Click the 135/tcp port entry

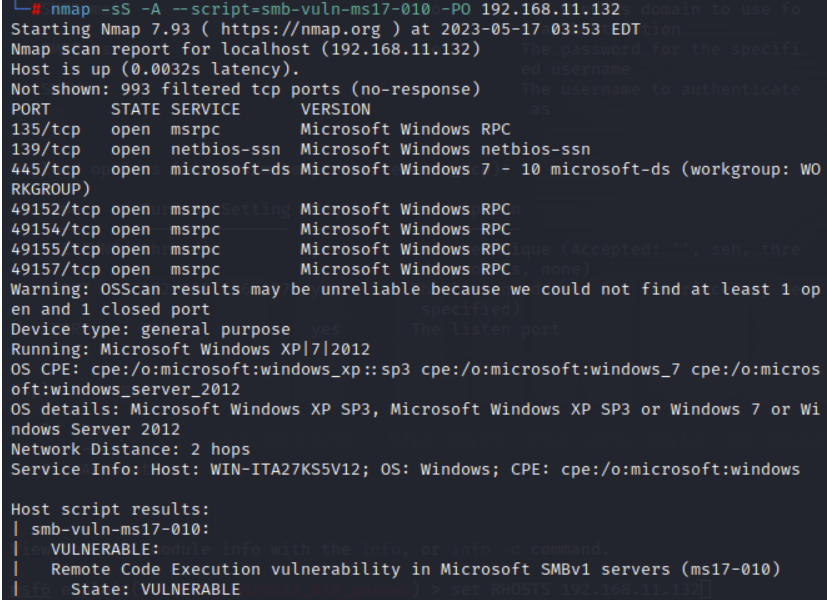pos(45,129)
